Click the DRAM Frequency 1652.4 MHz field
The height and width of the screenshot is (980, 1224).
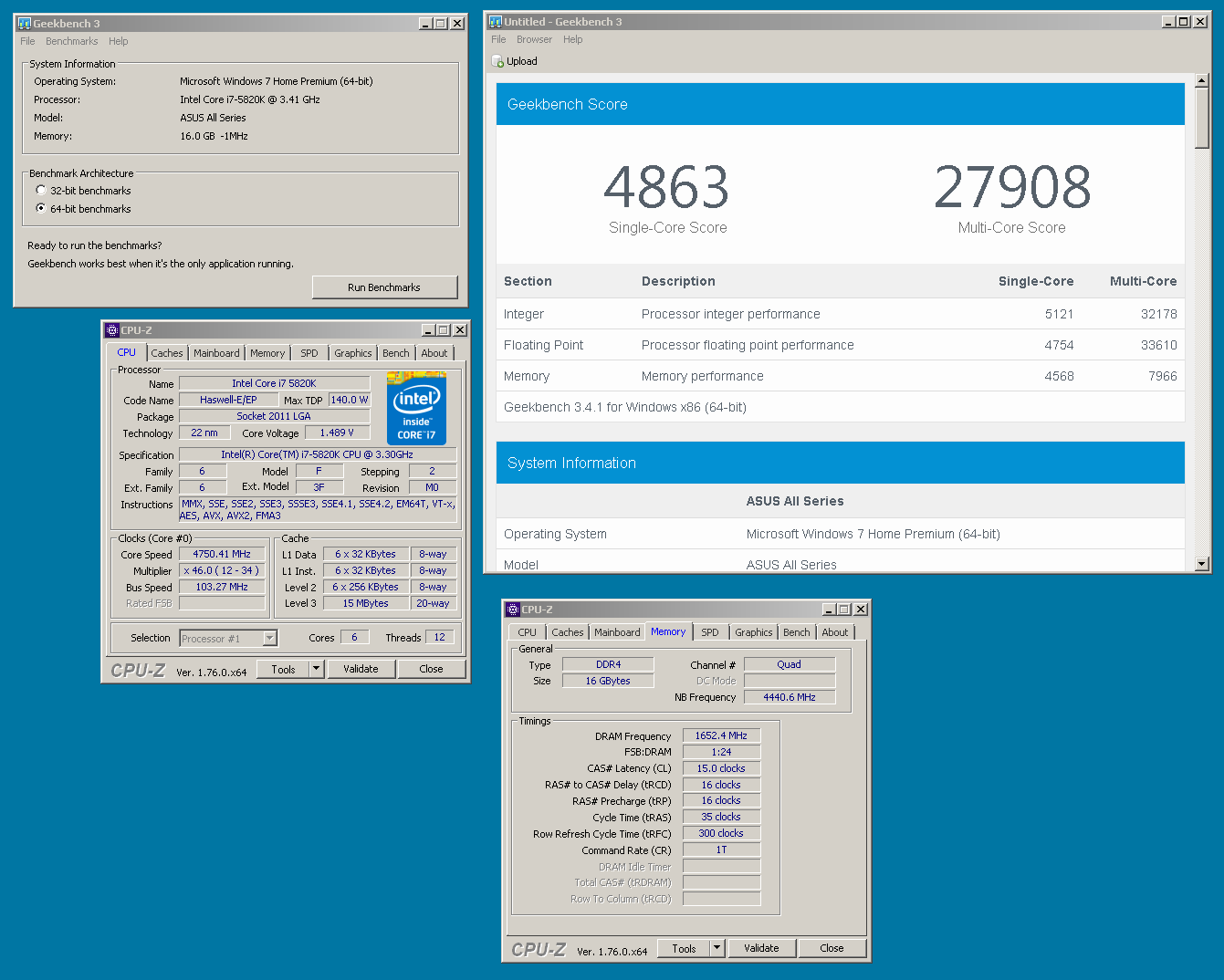pos(721,735)
